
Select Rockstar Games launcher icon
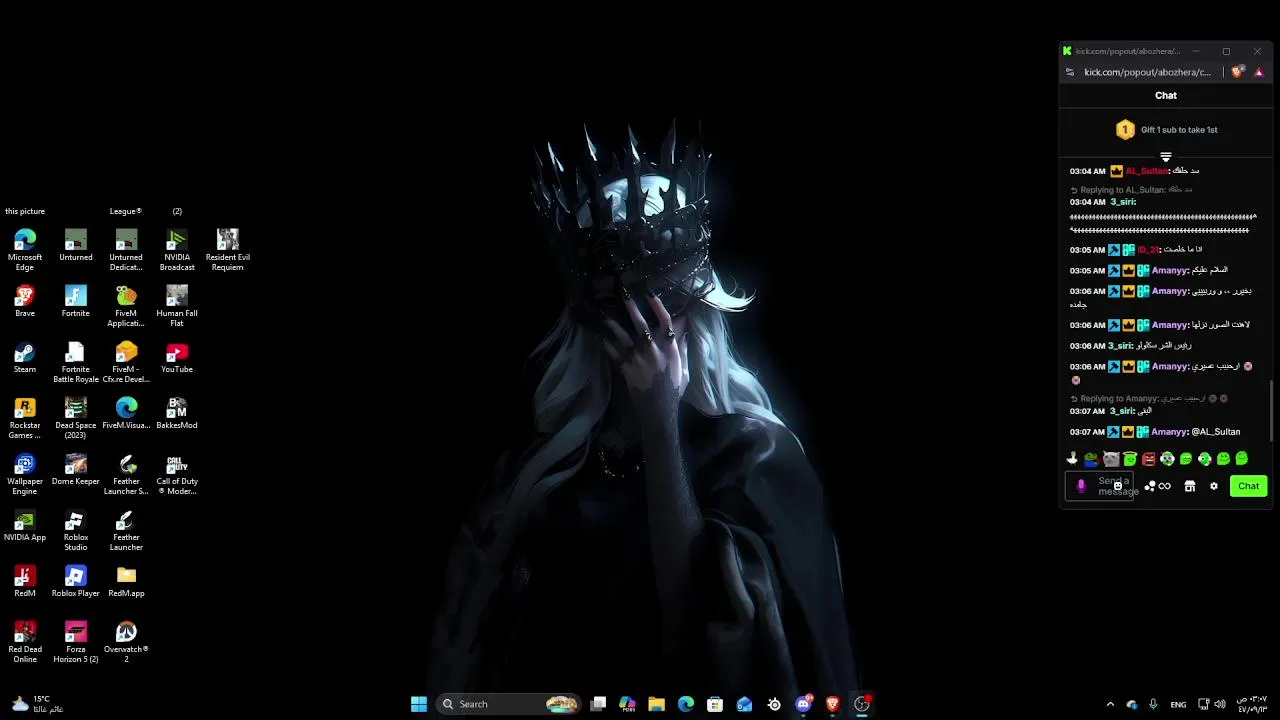pos(25,418)
